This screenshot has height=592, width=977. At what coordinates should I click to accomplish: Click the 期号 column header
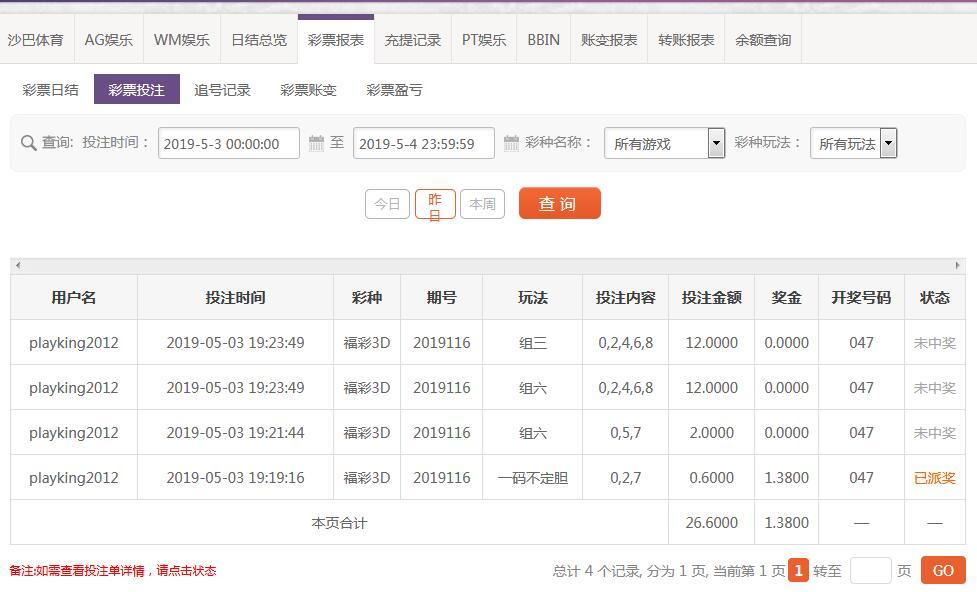441,297
